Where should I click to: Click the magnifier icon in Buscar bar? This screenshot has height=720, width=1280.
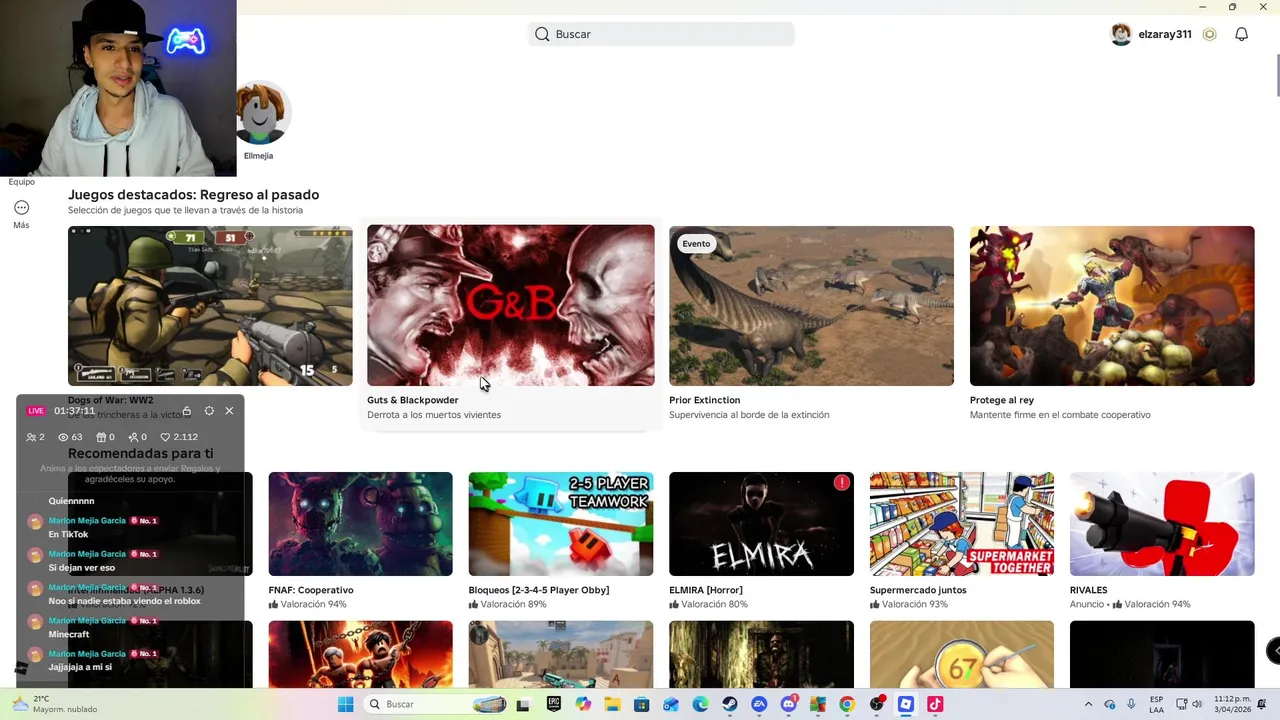point(542,34)
